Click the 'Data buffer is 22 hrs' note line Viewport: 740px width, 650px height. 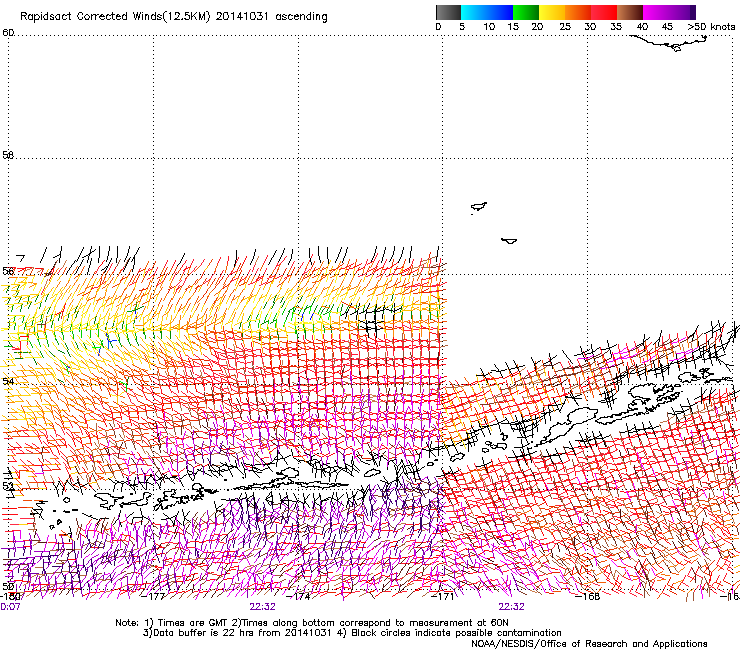pos(352,633)
